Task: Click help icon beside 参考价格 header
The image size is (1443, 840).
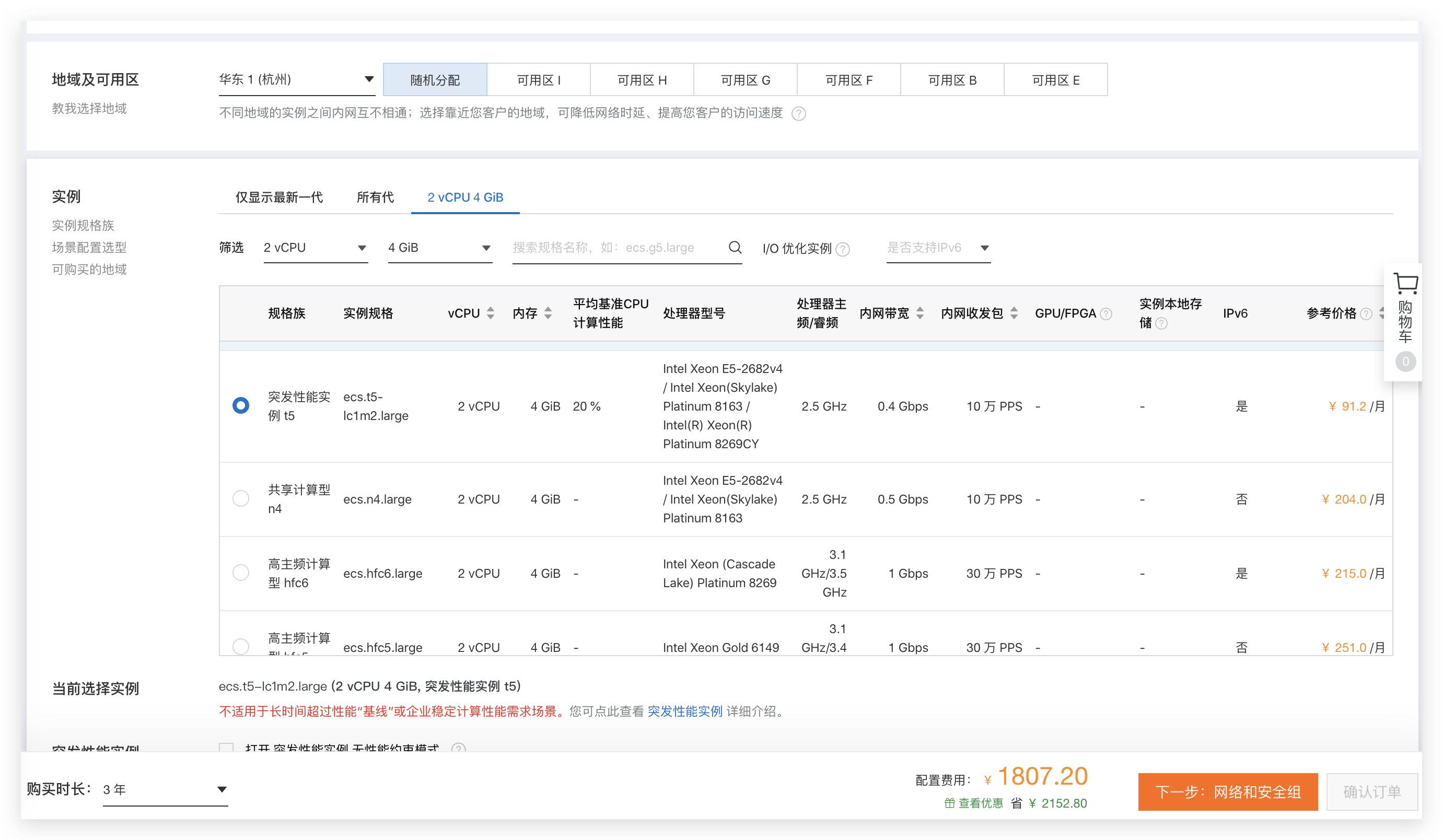Action: [x=1366, y=314]
